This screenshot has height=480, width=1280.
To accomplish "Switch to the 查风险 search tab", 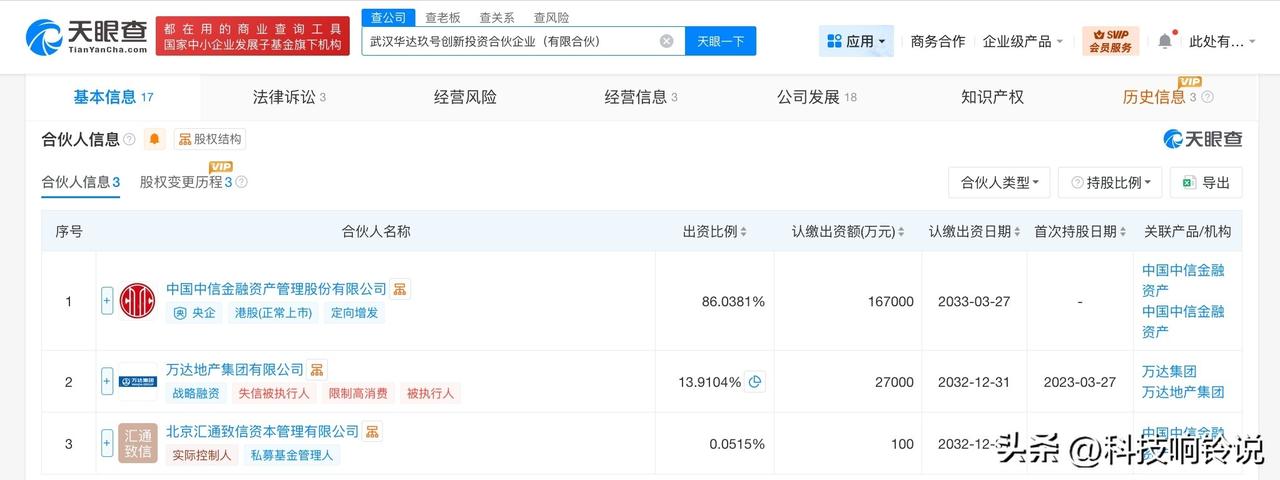I will click(x=550, y=17).
